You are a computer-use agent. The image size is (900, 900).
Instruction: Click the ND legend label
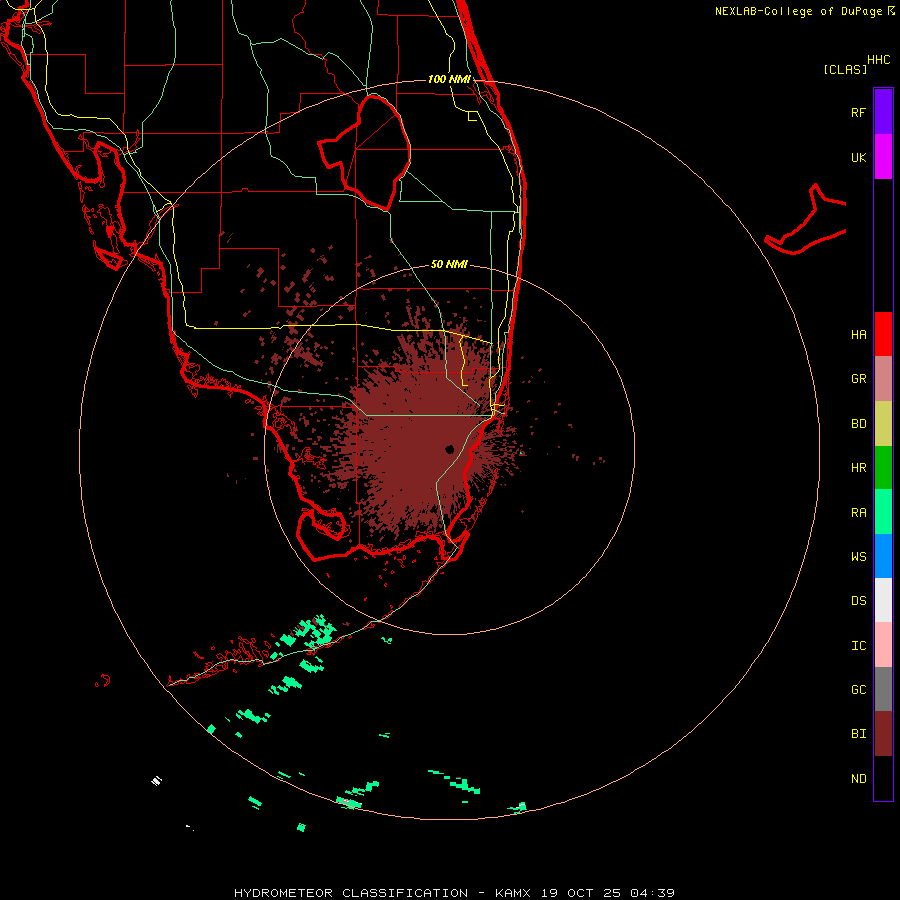tap(858, 779)
